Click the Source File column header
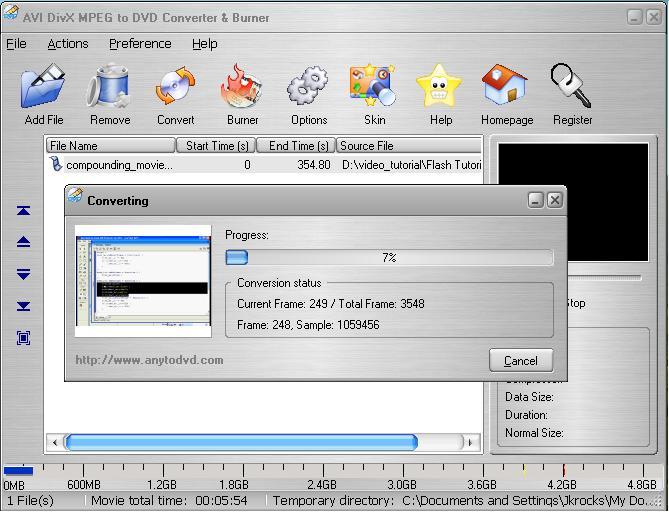The image size is (669, 512). (x=409, y=145)
